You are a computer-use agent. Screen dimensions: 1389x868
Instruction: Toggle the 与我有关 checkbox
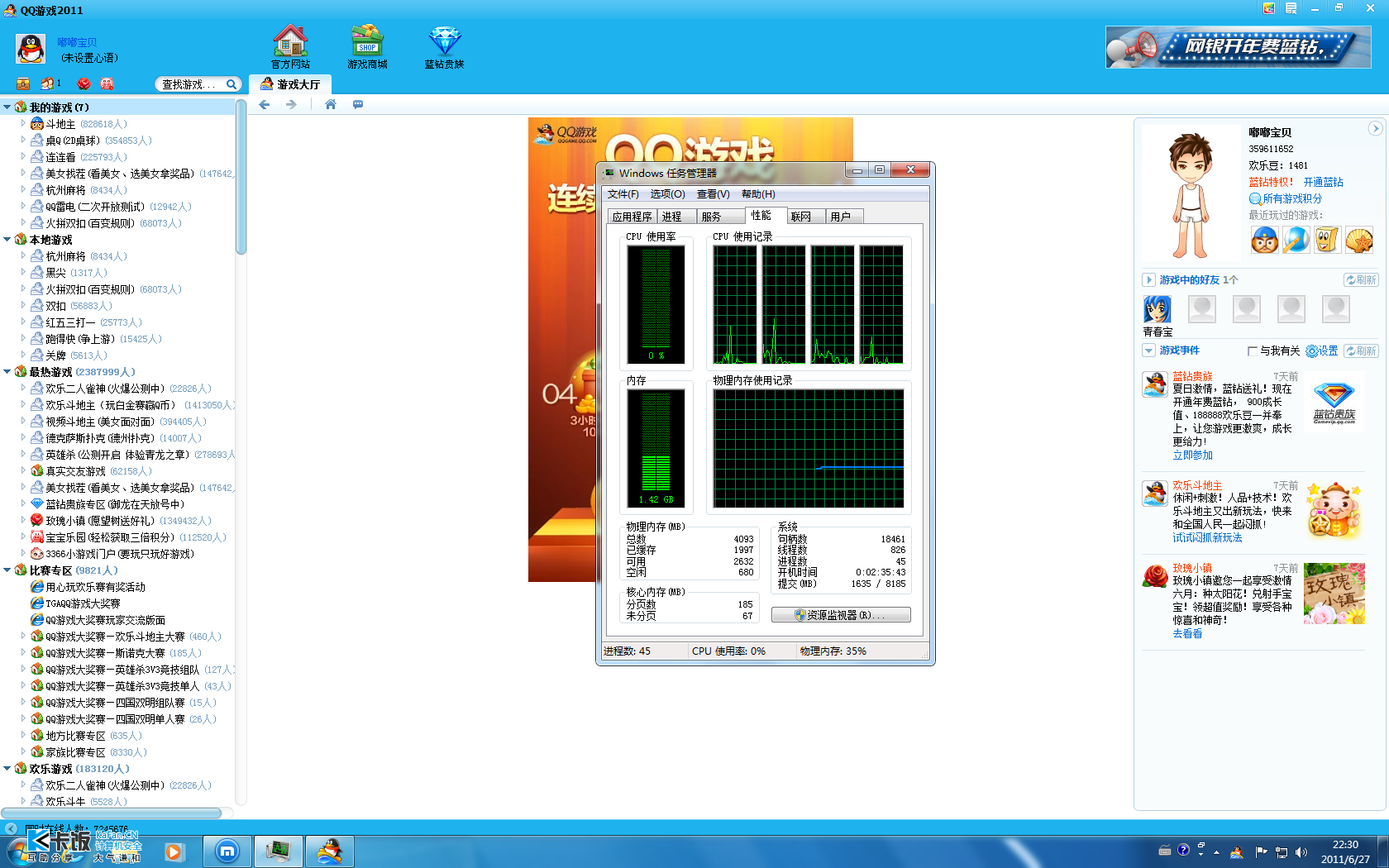pos(1252,351)
